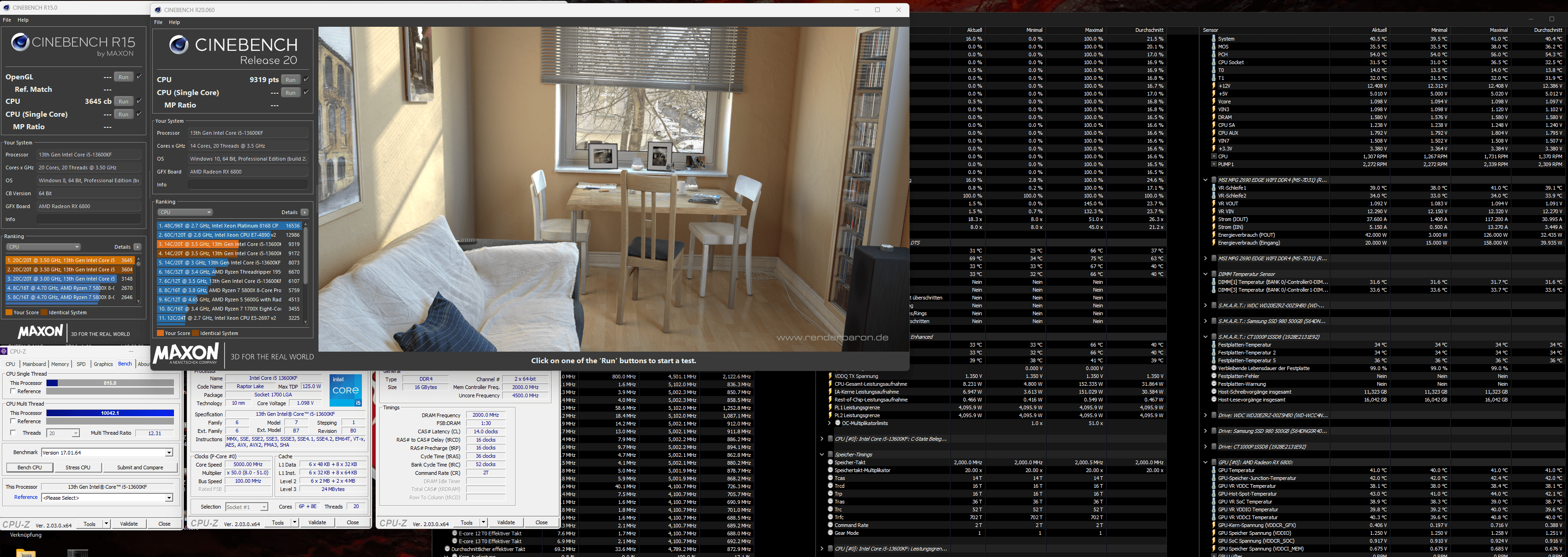Screen dimensions: 1568x557
Task: Run the CPU test in Cinebench R15
Action: 124,101
